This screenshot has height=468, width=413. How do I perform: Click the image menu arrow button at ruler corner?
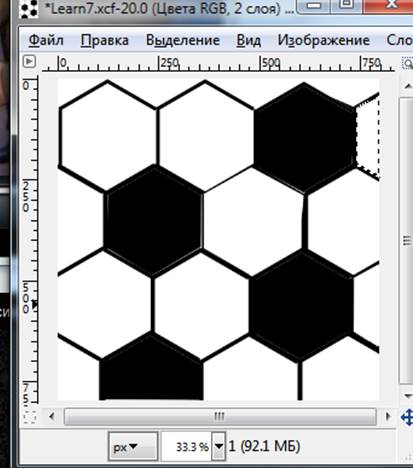(x=29, y=61)
